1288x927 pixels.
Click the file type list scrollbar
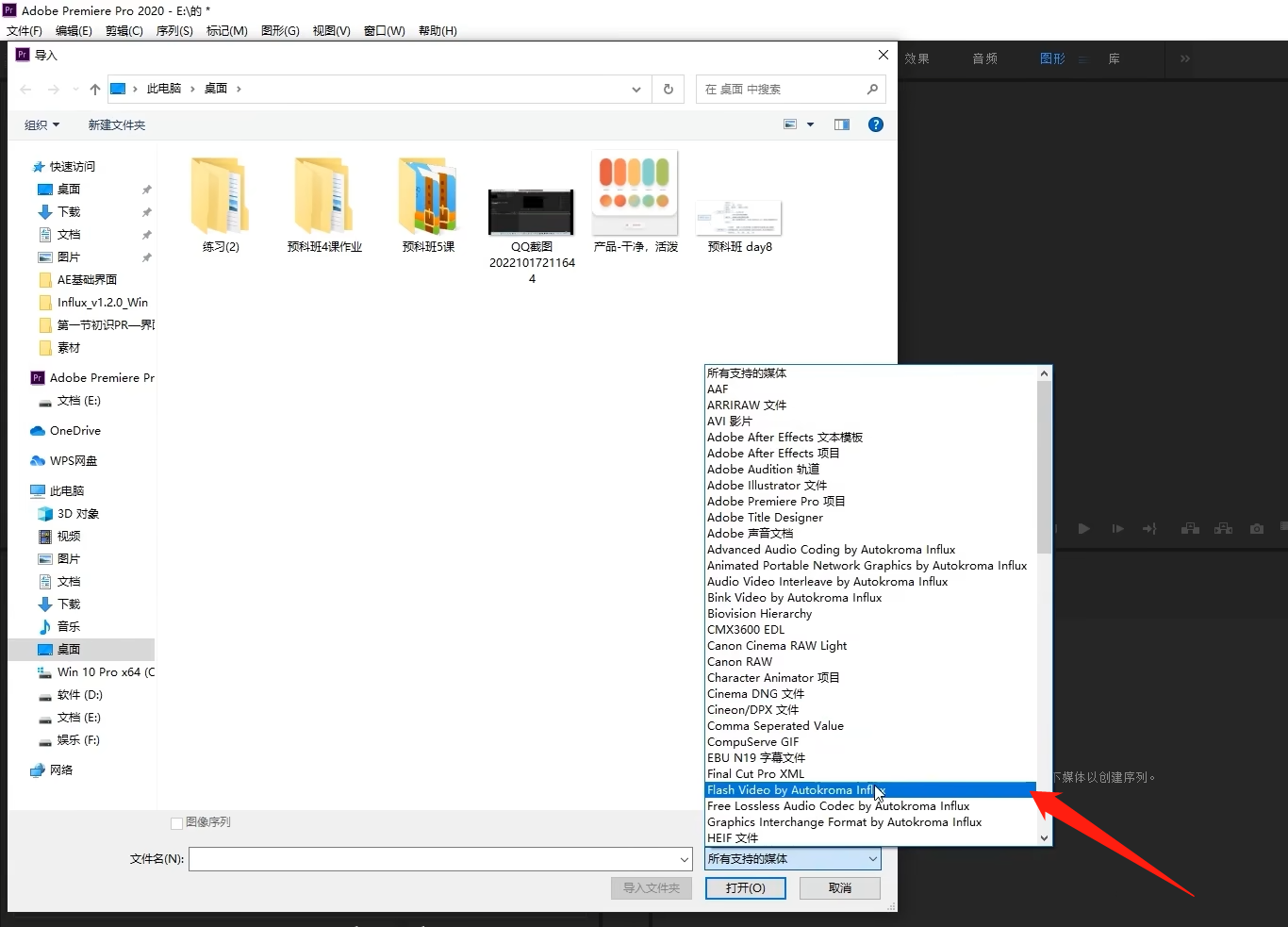click(1044, 467)
